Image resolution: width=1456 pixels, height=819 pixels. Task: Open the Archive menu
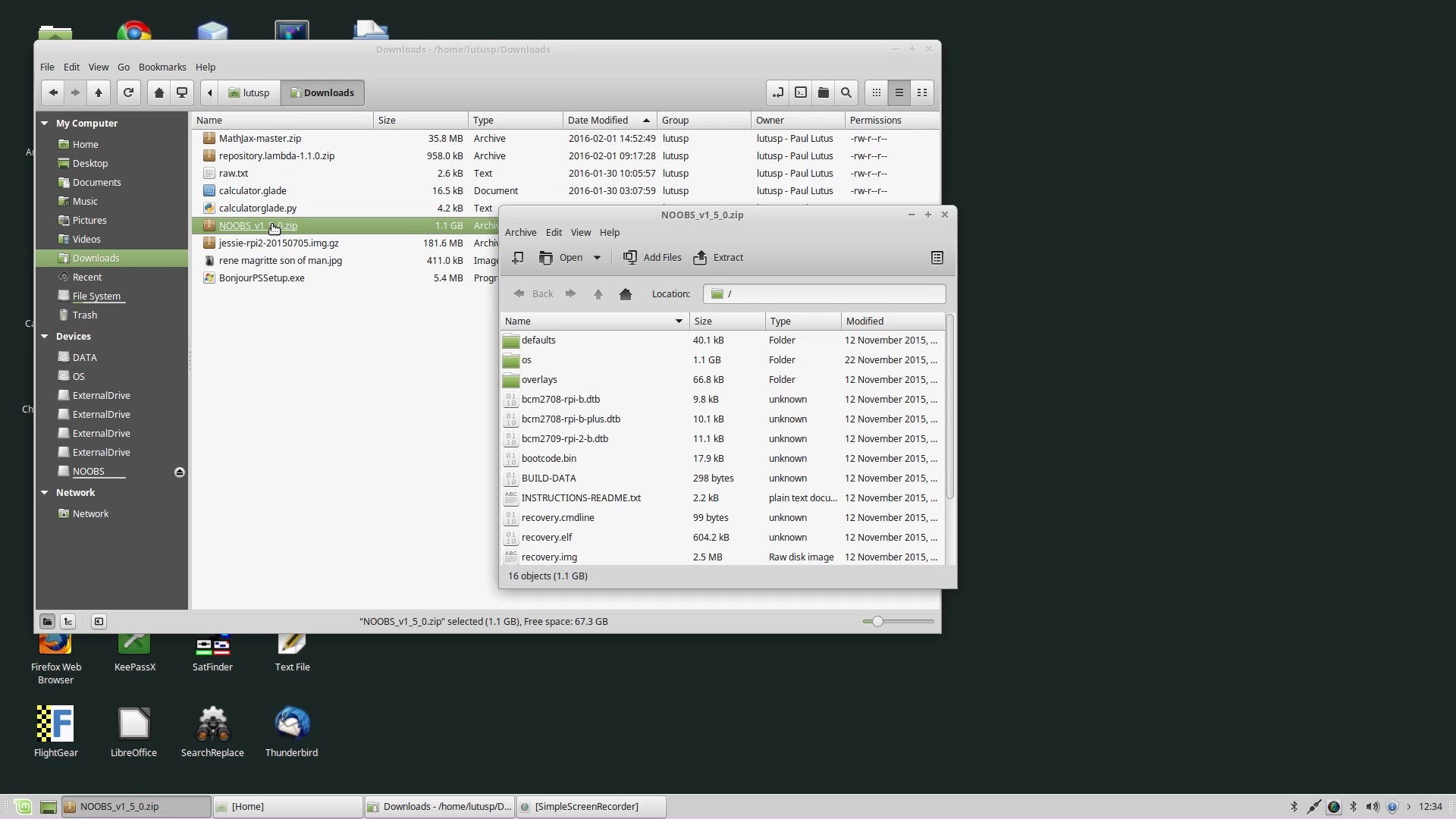pos(520,232)
